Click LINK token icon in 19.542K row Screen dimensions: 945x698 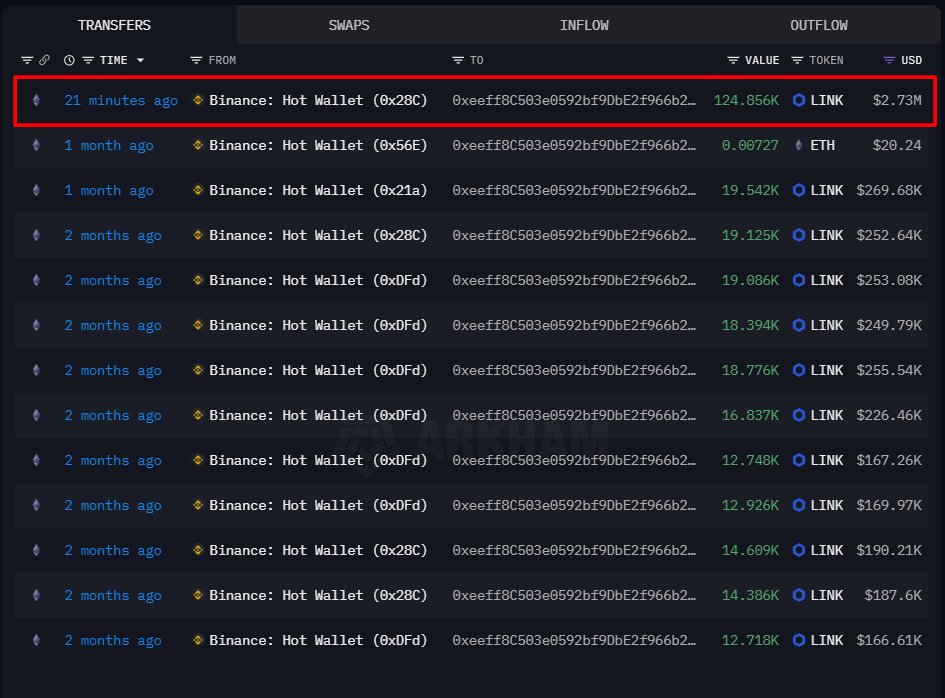tap(799, 190)
